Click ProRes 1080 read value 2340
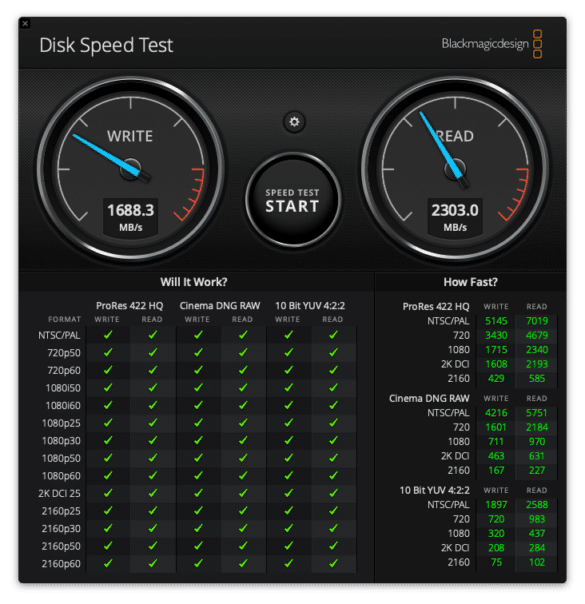This screenshot has width=585, height=604. point(537,350)
